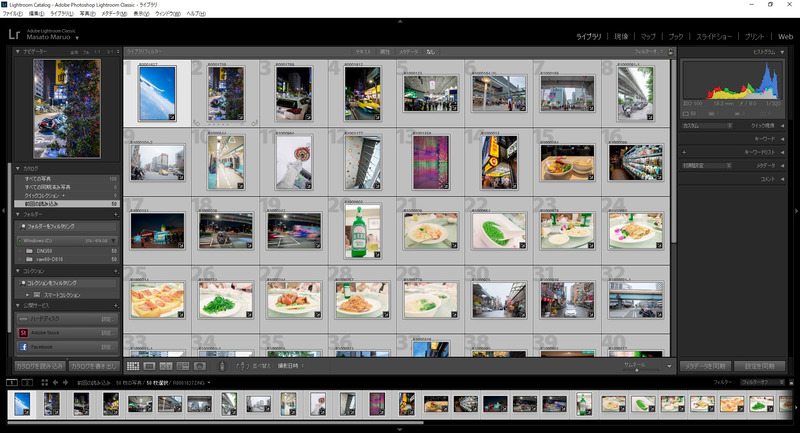Select the テキスト filter in Library Filter
This screenshot has width=800, height=433.
tap(363, 52)
